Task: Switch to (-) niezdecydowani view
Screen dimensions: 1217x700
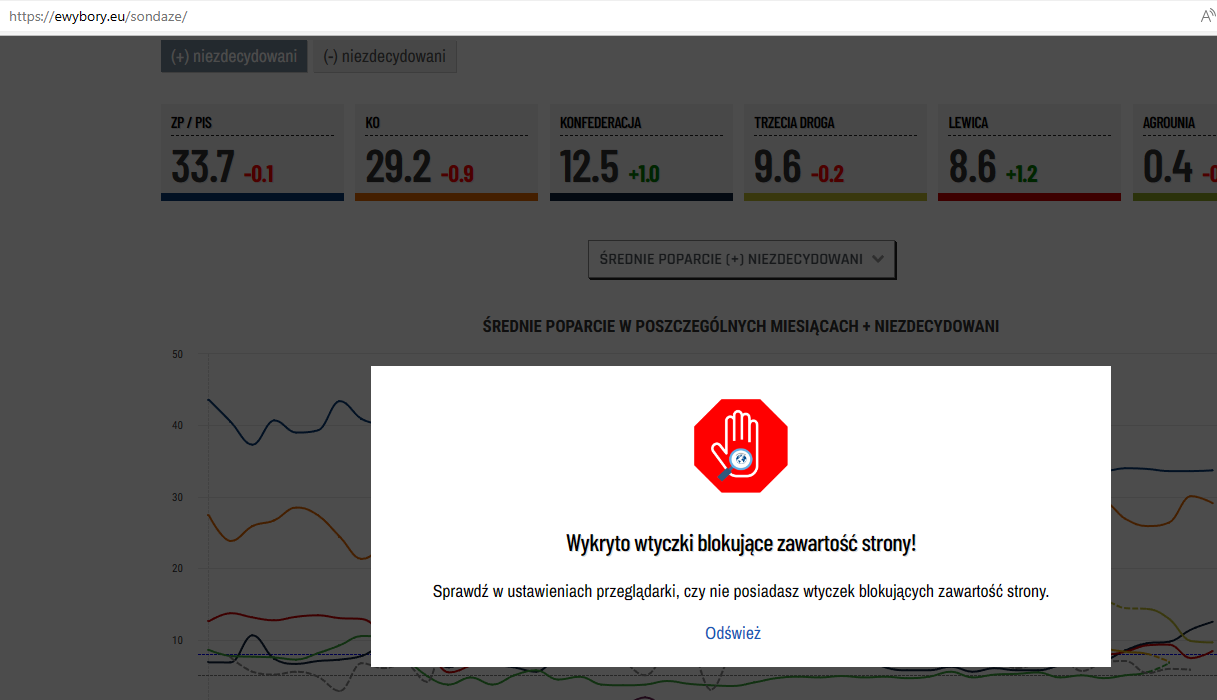Action: 384,56
